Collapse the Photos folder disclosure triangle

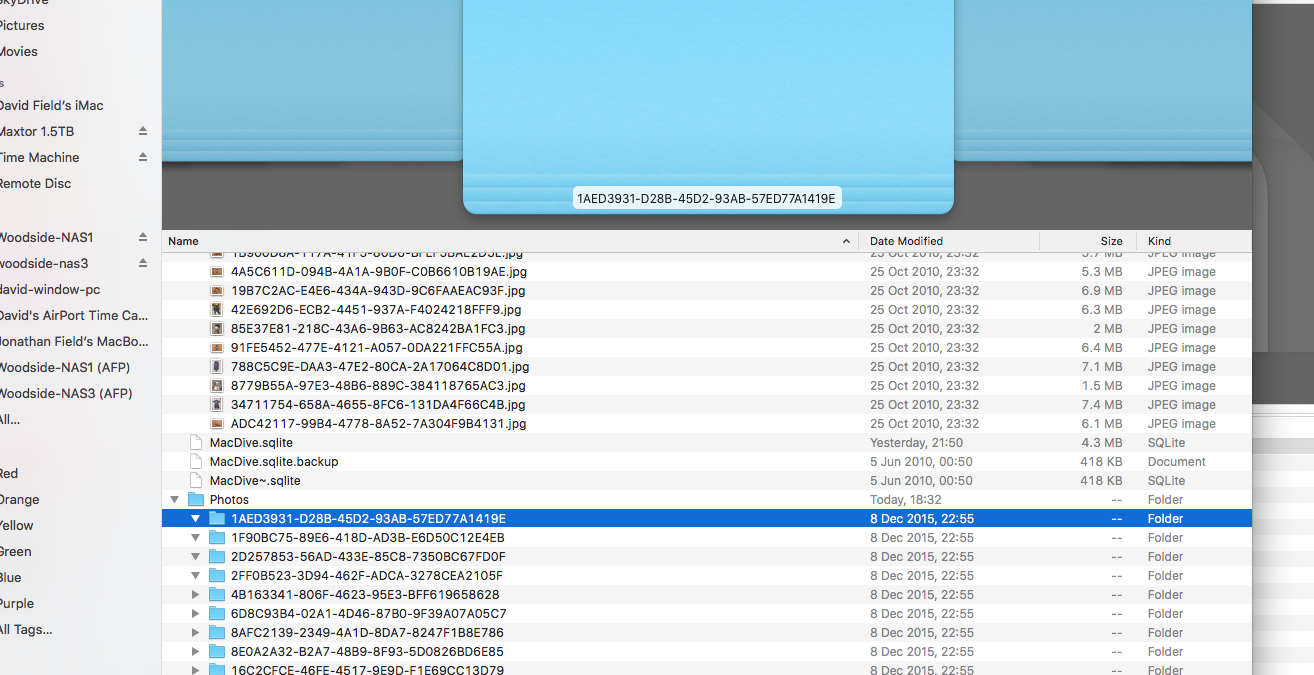coord(175,500)
